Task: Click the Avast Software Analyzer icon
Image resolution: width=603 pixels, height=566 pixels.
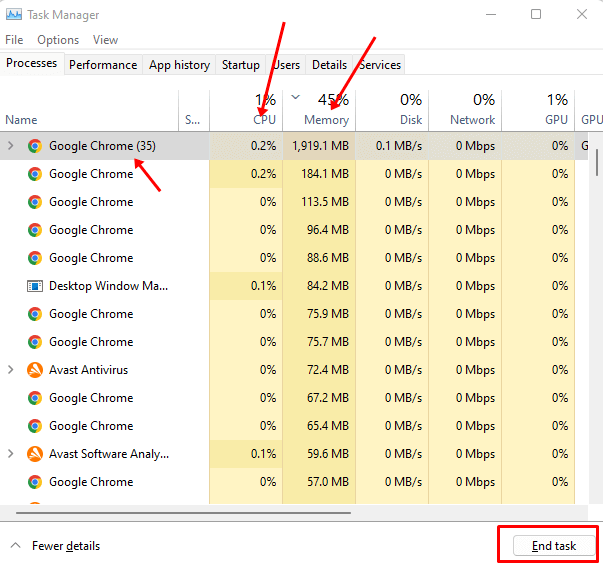Action: click(x=35, y=454)
